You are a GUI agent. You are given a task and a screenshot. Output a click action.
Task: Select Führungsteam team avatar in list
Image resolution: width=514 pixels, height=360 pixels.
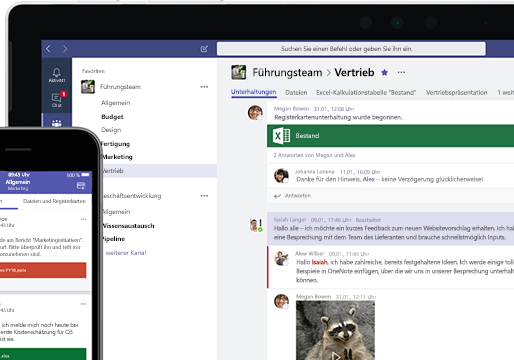(88, 87)
